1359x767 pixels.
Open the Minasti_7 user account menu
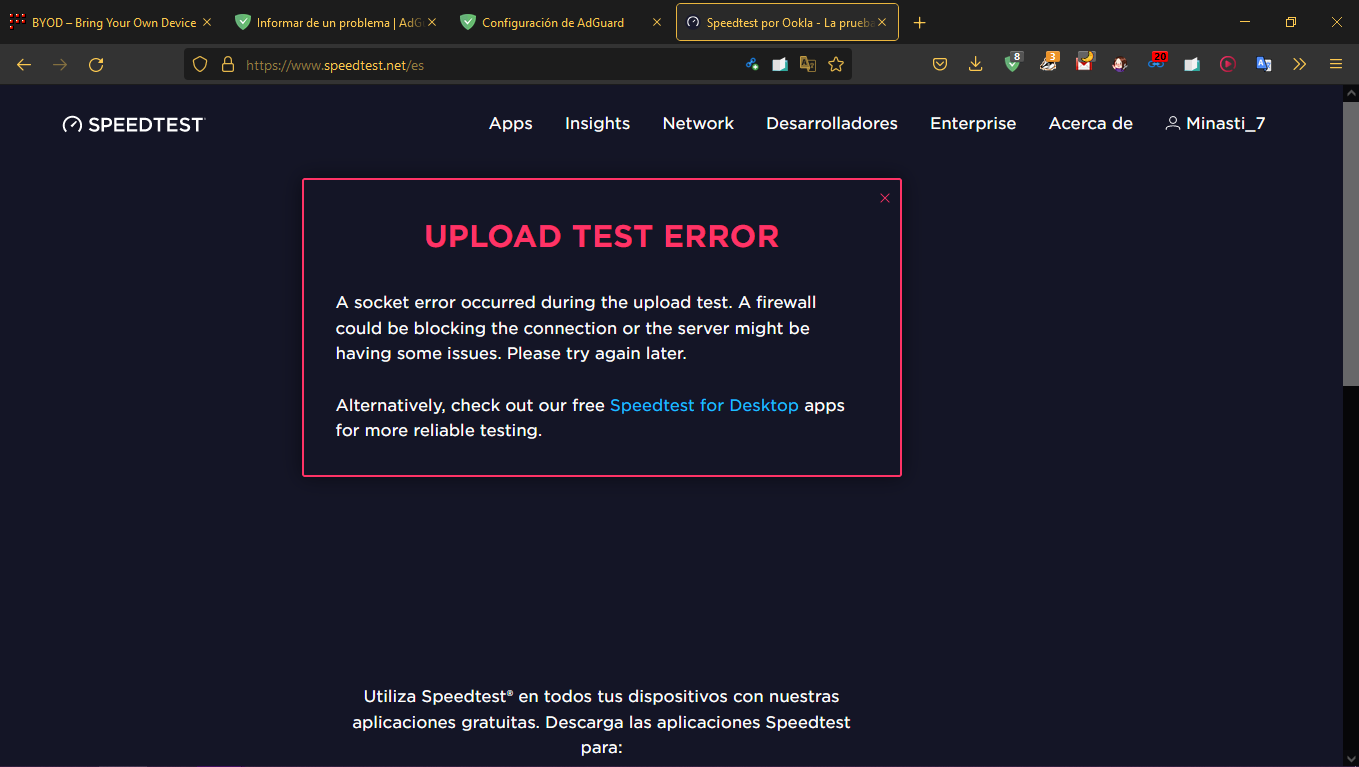(1216, 124)
